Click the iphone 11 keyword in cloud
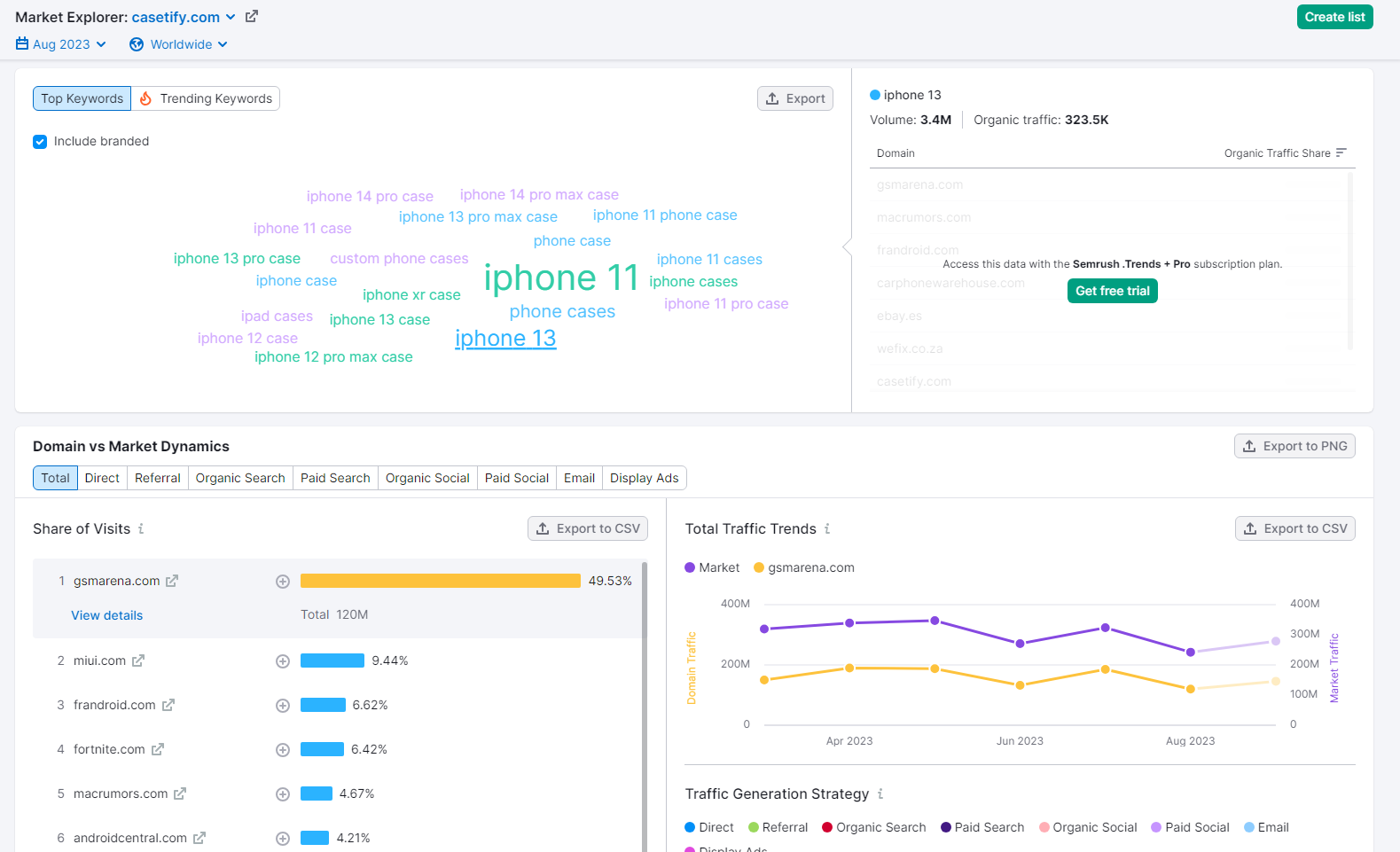 [x=561, y=277]
